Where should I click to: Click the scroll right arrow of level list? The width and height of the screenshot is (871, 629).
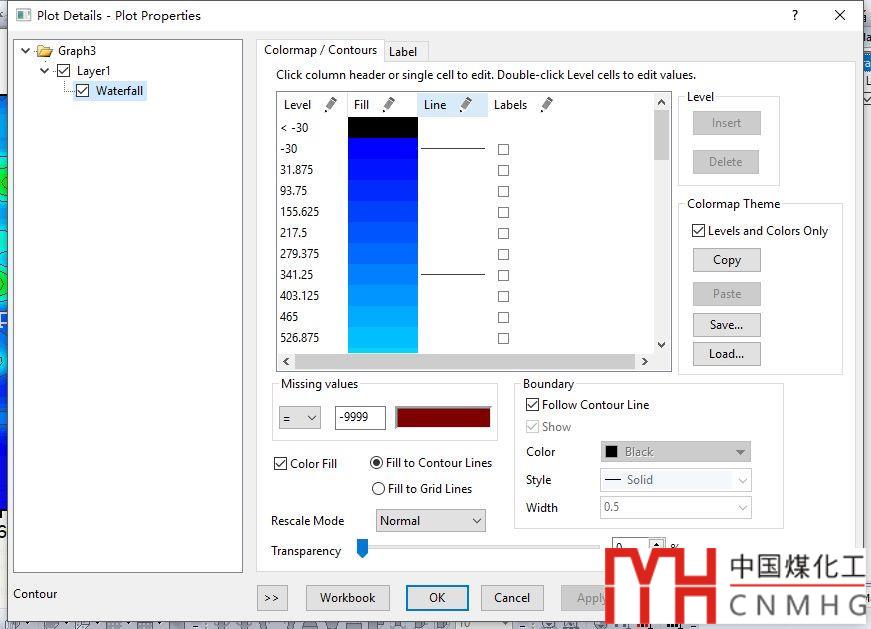tap(644, 361)
